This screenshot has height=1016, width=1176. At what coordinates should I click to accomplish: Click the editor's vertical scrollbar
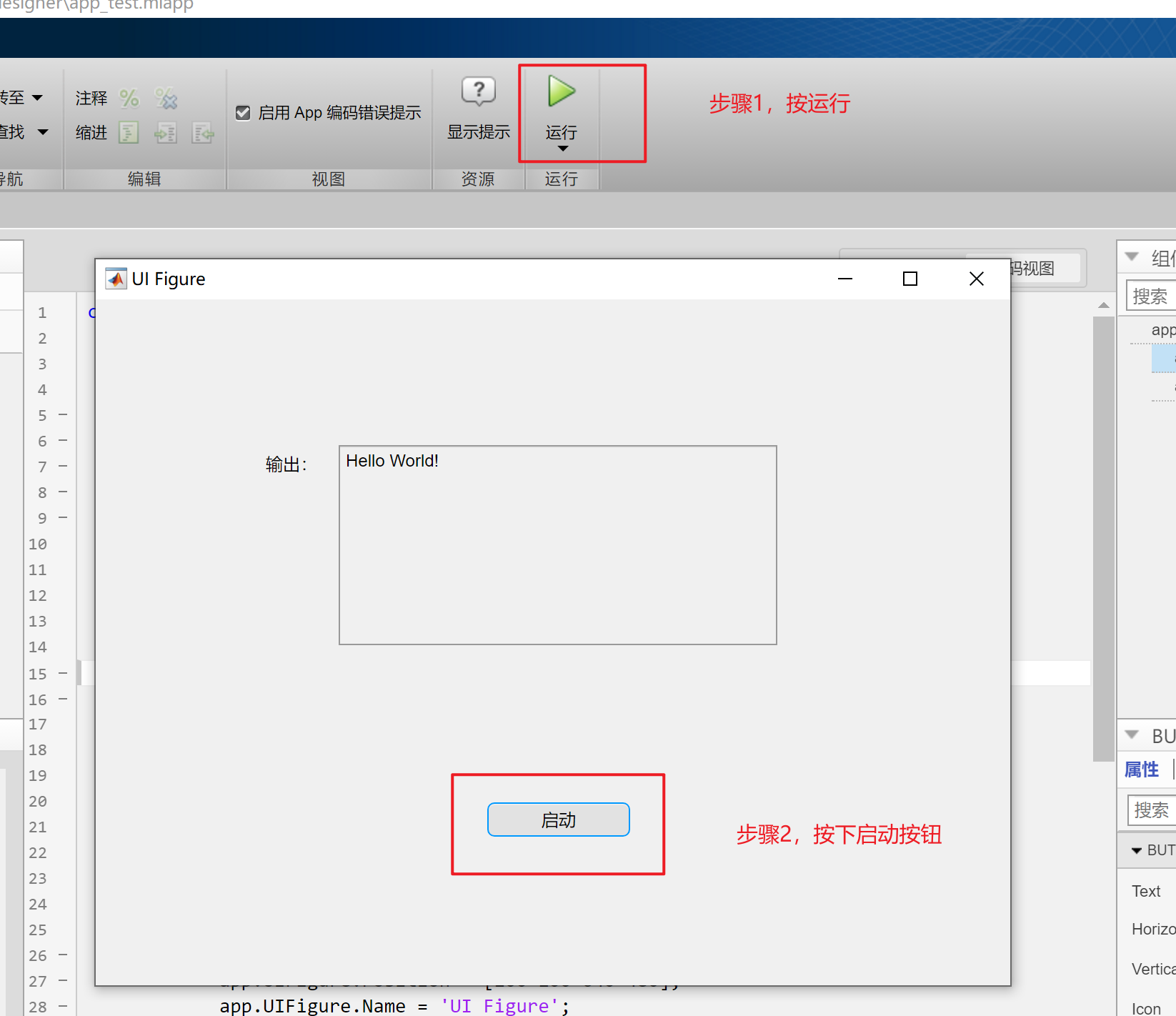click(1104, 536)
